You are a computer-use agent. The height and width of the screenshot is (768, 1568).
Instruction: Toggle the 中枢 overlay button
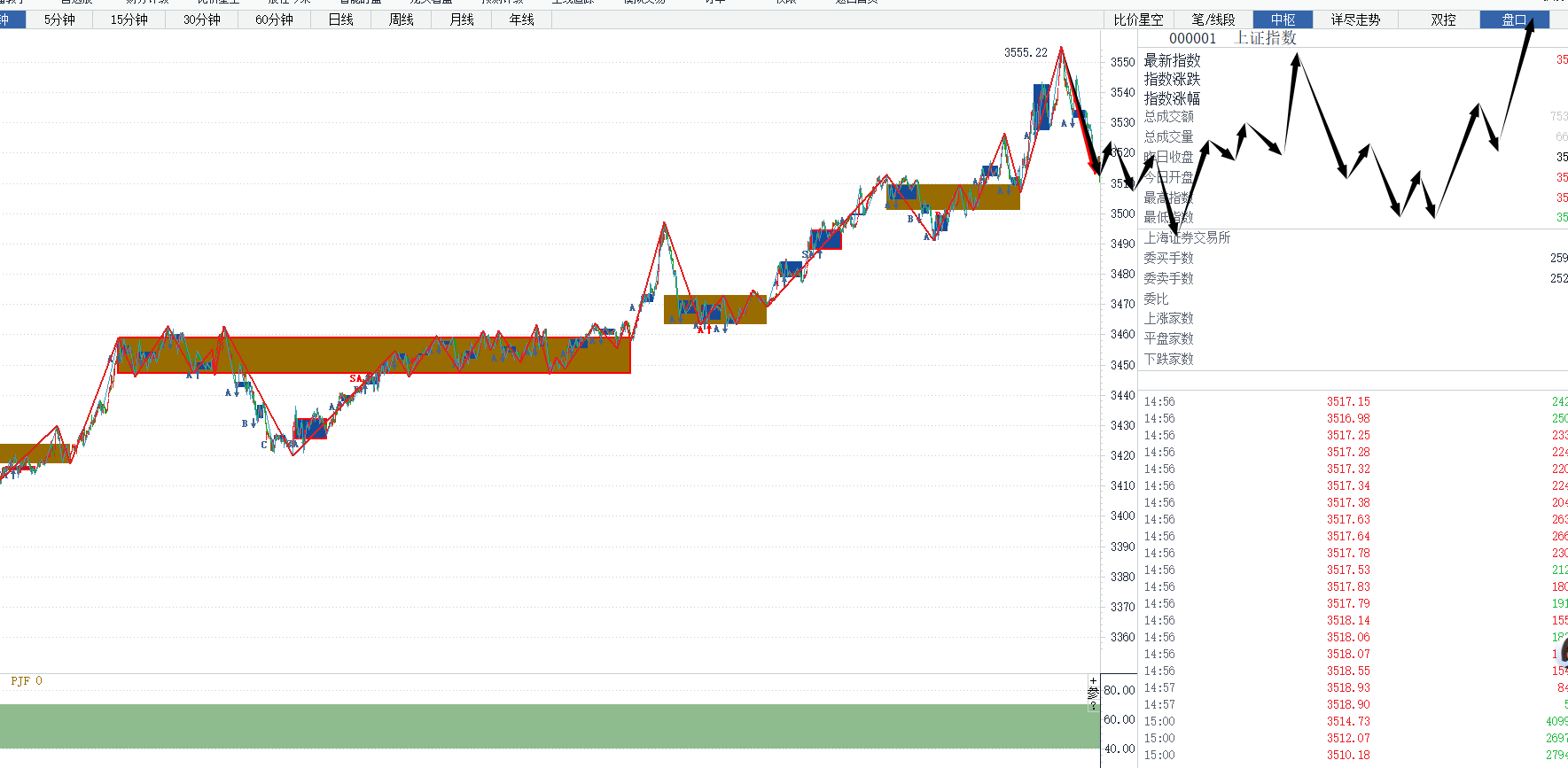pos(1283,19)
